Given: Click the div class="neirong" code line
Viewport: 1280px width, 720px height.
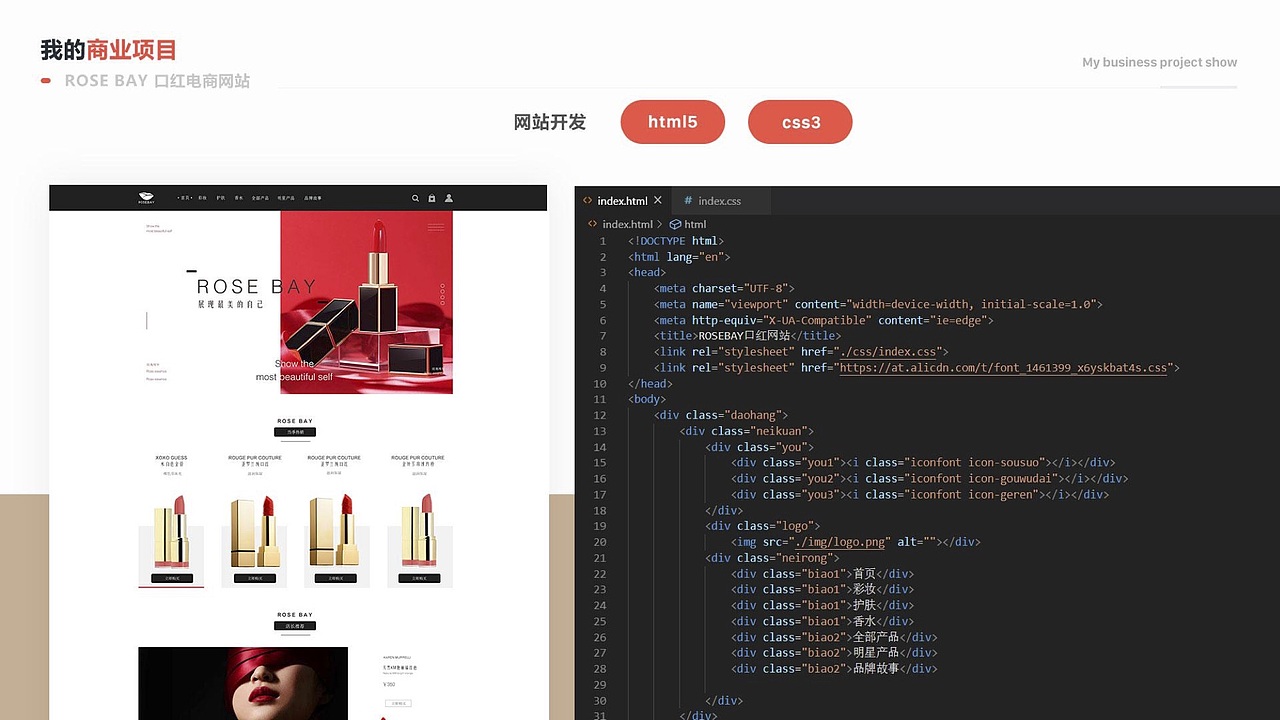Looking at the screenshot, I should tap(772, 558).
